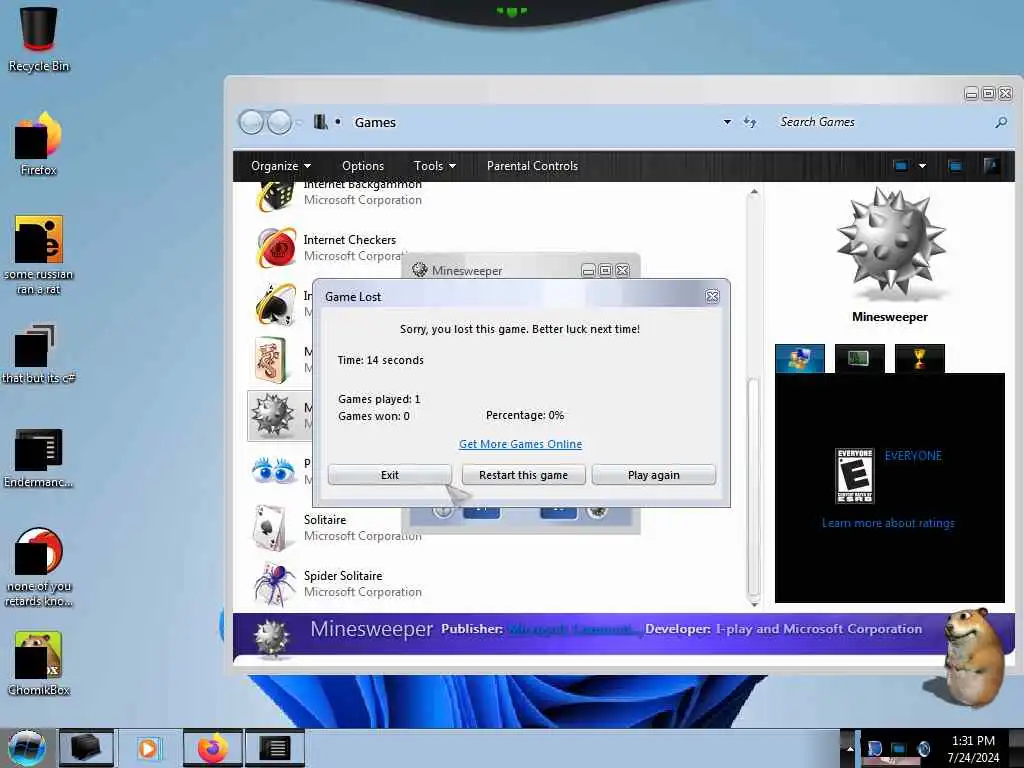This screenshot has width=1024, height=768.
Task: Open the Recycle Bin desktop icon
Action: coord(38,39)
